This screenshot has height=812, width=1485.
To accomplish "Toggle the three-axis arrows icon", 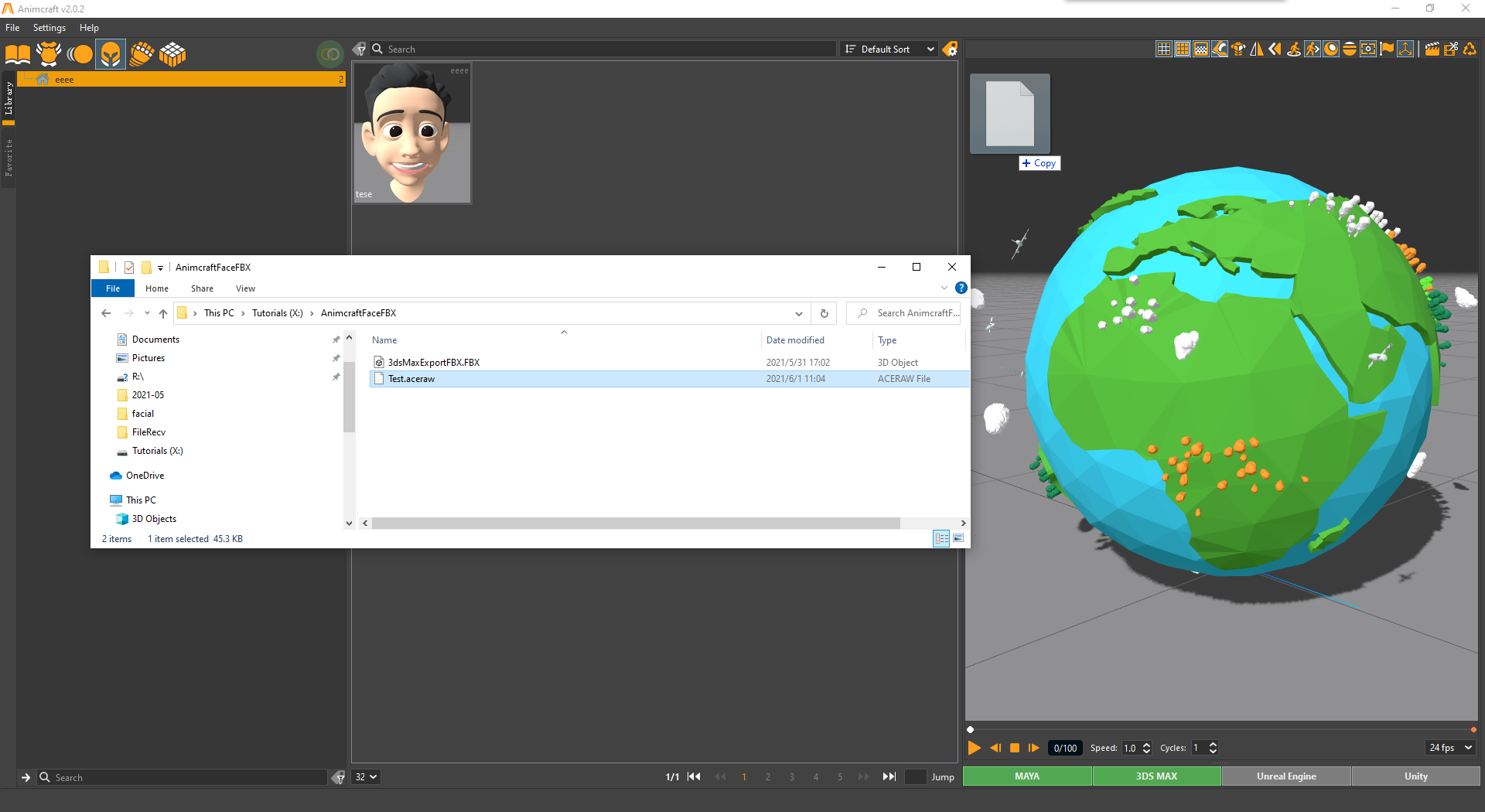I will tap(1405, 49).
